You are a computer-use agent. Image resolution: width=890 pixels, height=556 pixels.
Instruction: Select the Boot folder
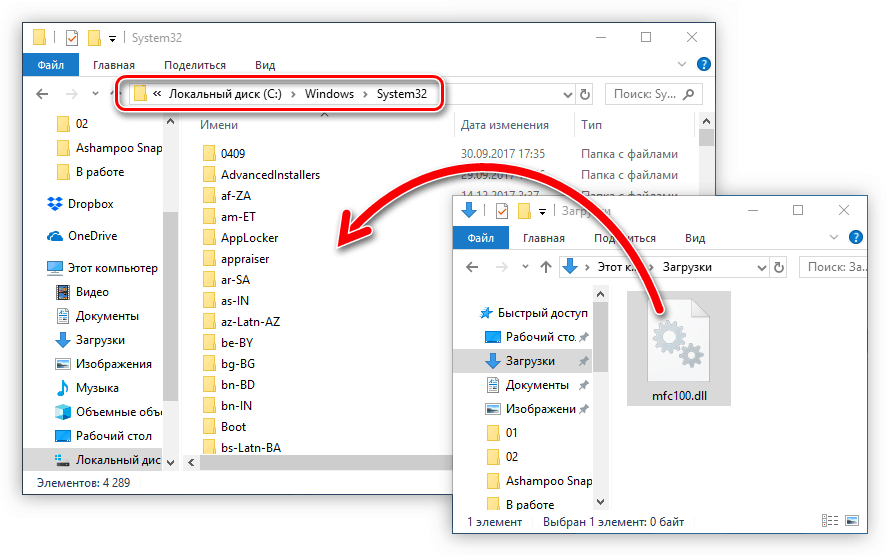pyautogui.click(x=224, y=427)
